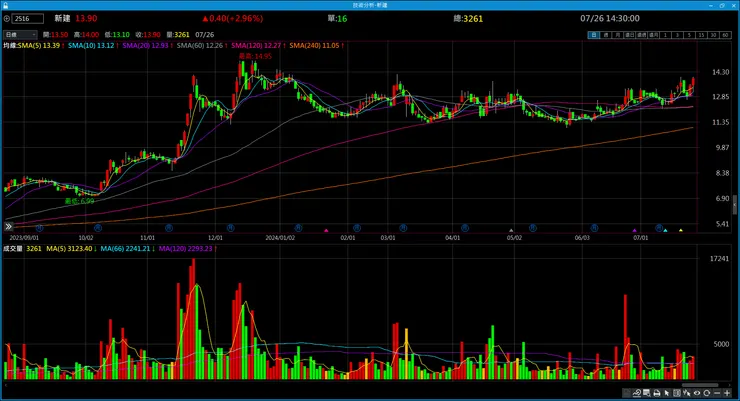Click the chart magnifier analysis icon
The height and width of the screenshot is (401, 740).
(x=637, y=393)
